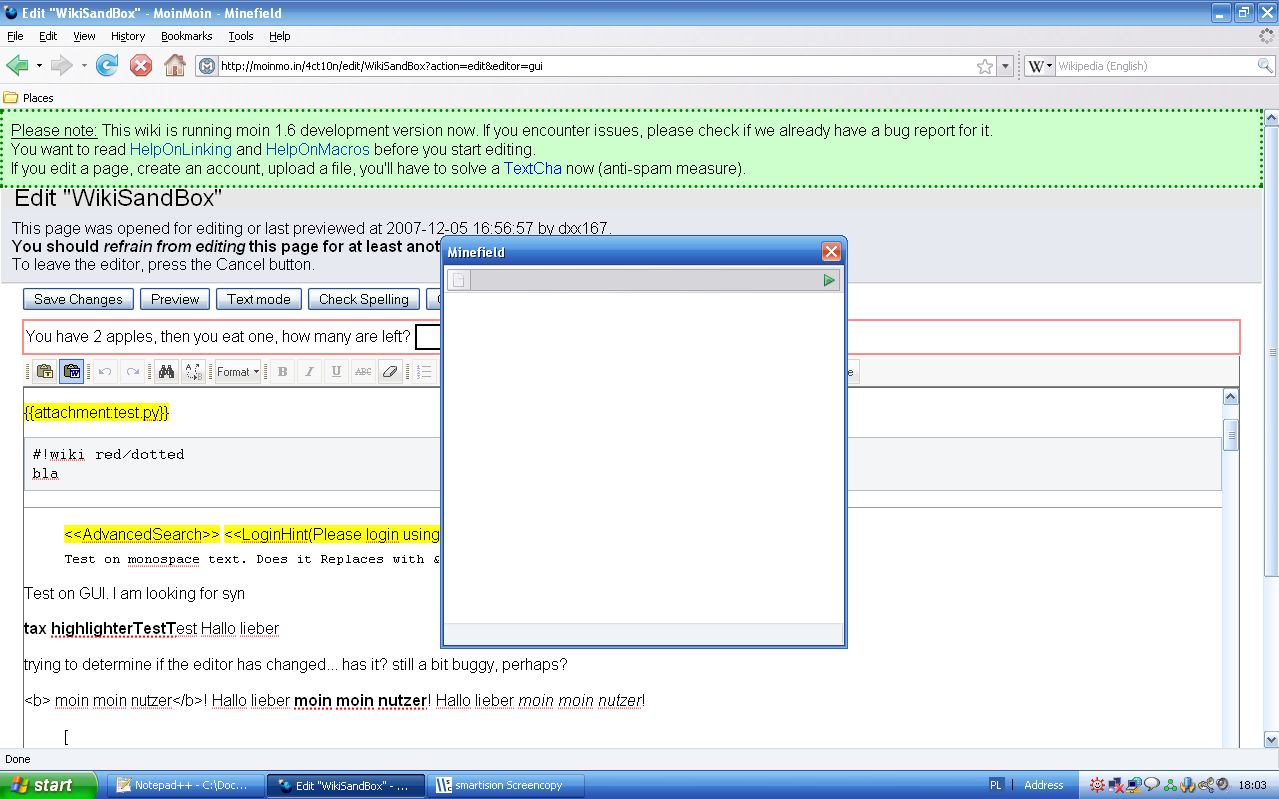Toggle Underline formatting in editor toolbar
The image size is (1279, 799).
point(336,372)
